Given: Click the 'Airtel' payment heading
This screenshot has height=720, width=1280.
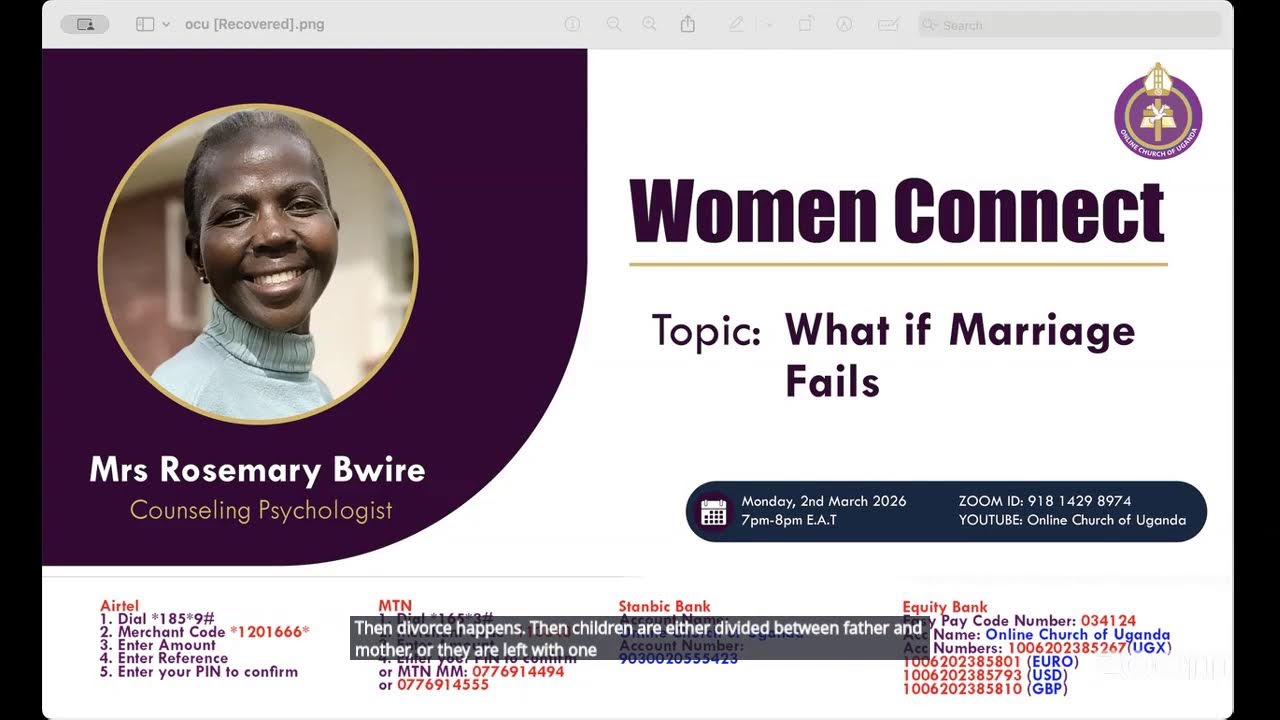Looking at the screenshot, I should (120, 606).
